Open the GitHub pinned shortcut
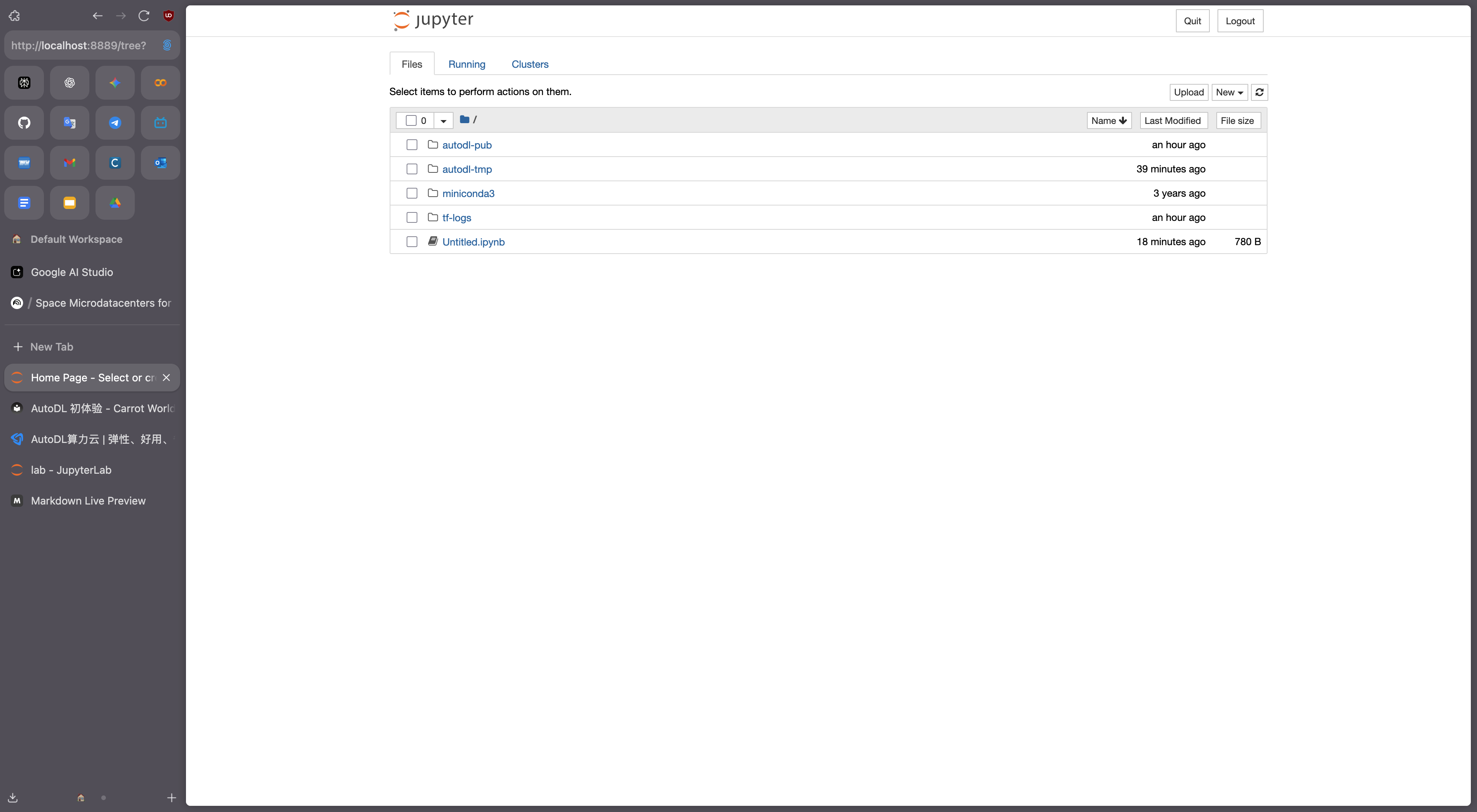Viewport: 1477px width, 812px height. [x=24, y=123]
